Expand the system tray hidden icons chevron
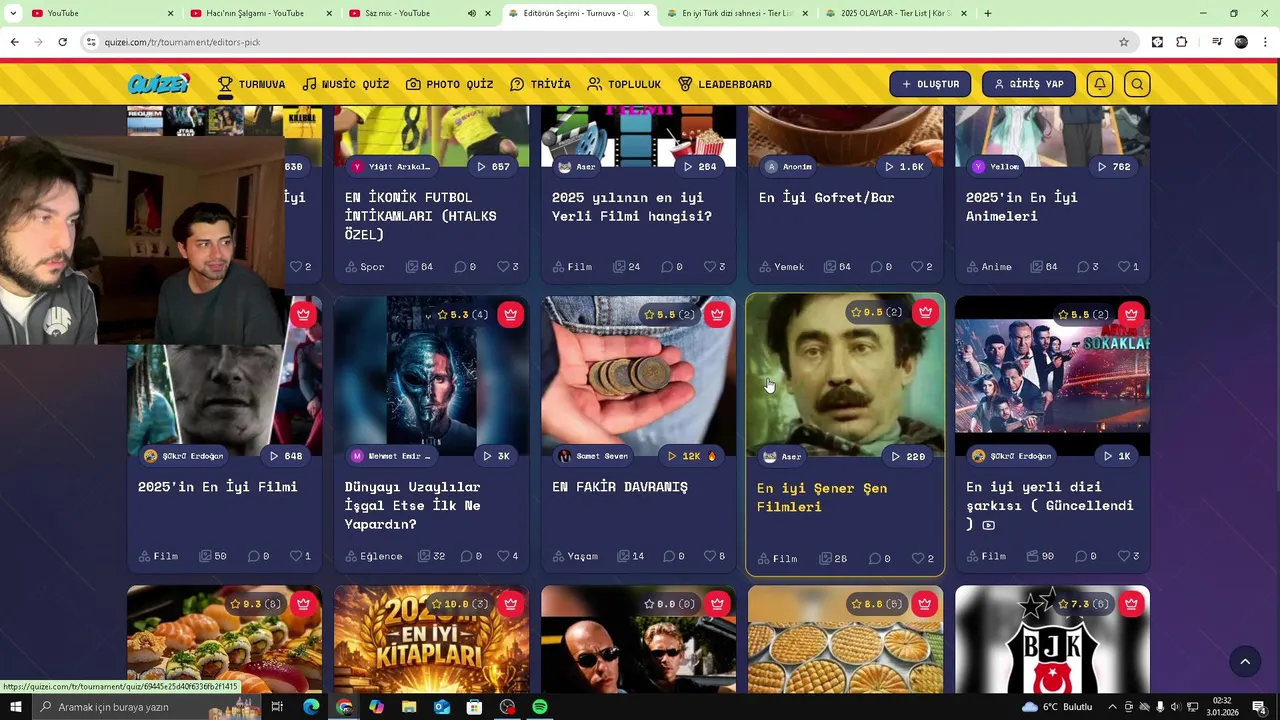 [x=1112, y=707]
